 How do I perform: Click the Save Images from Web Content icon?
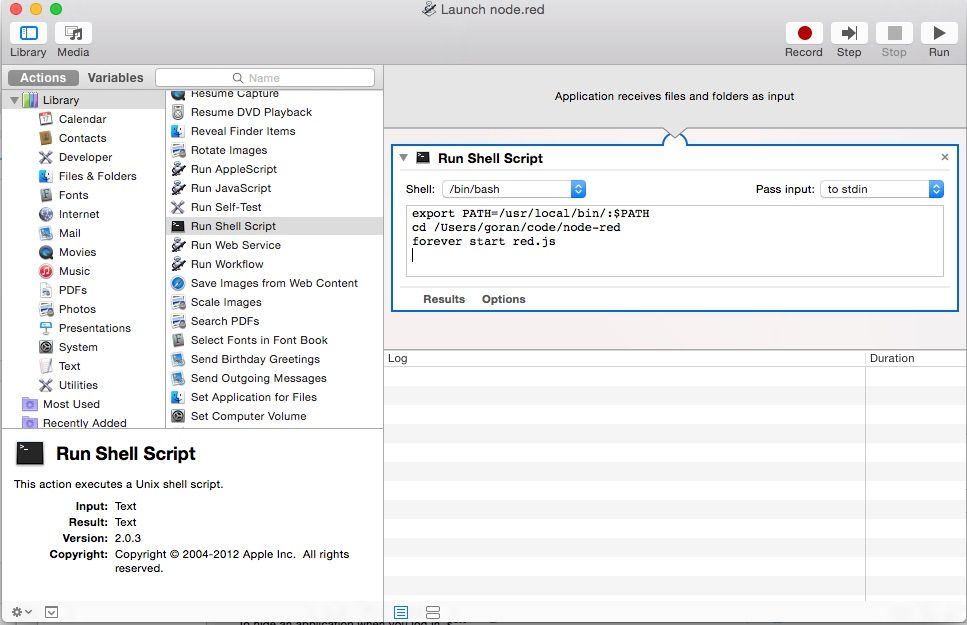178,283
